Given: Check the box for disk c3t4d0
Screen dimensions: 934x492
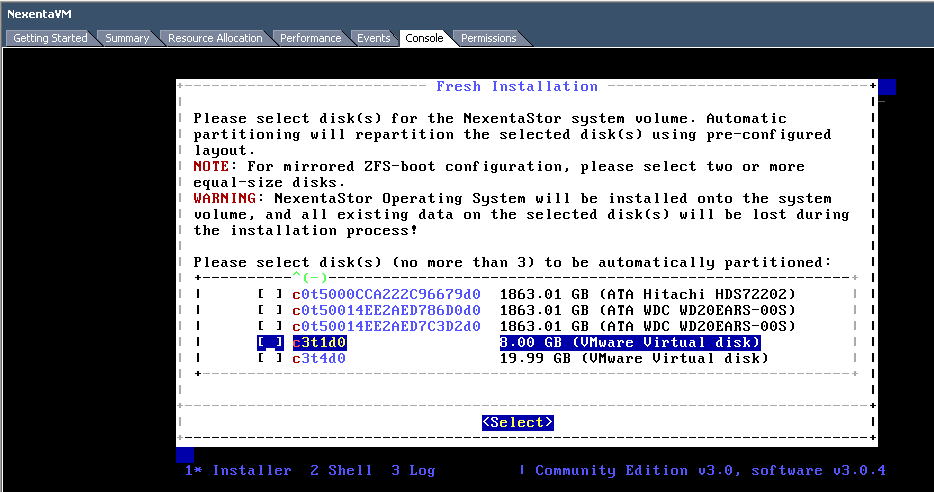Looking at the screenshot, I should [x=270, y=359].
